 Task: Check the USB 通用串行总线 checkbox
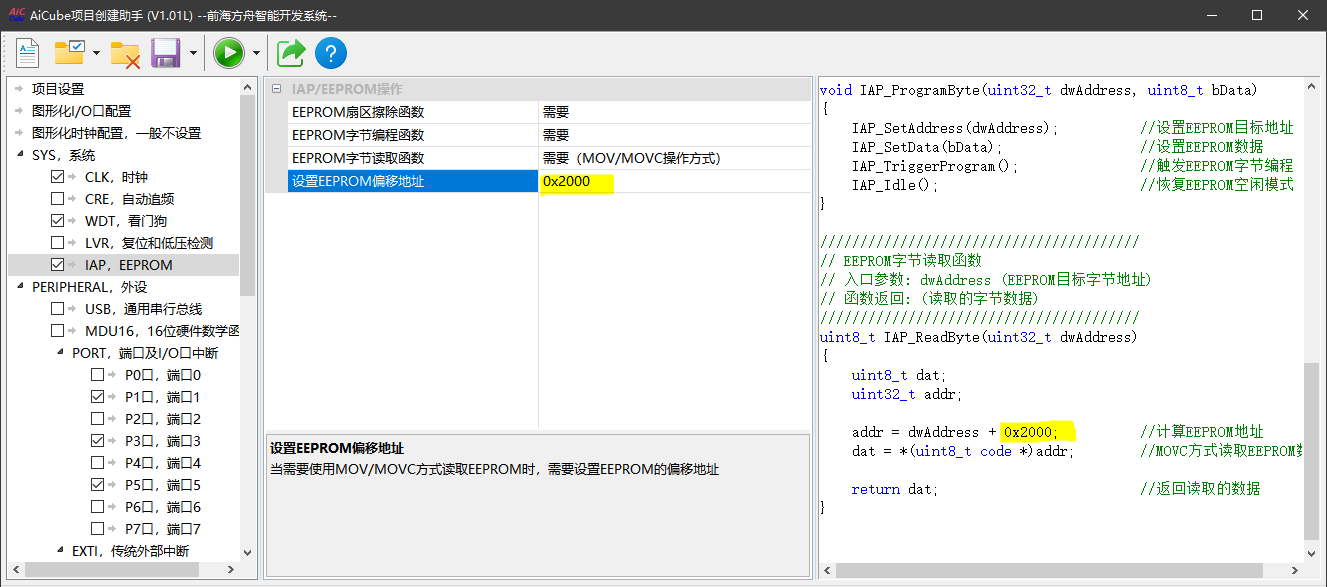click(x=58, y=309)
